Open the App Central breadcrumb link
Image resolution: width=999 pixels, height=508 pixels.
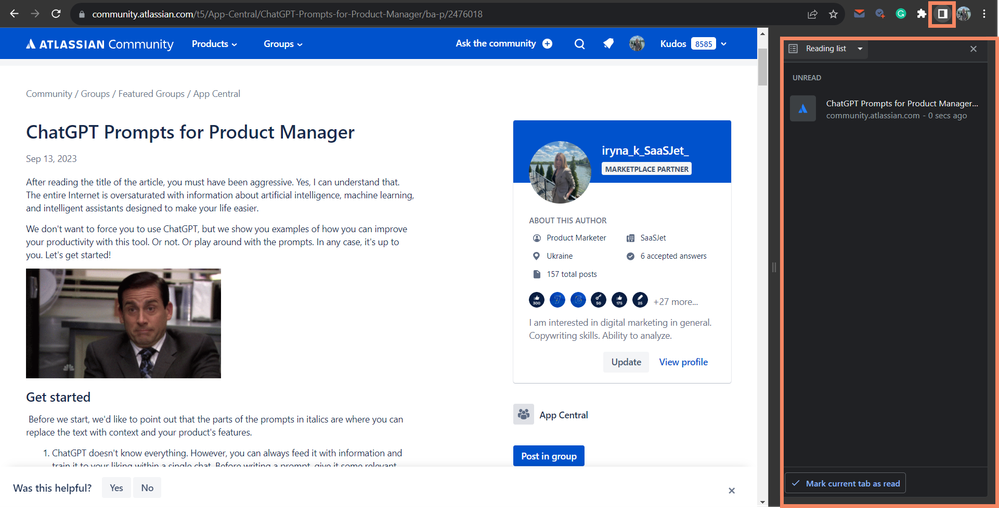click(217, 94)
